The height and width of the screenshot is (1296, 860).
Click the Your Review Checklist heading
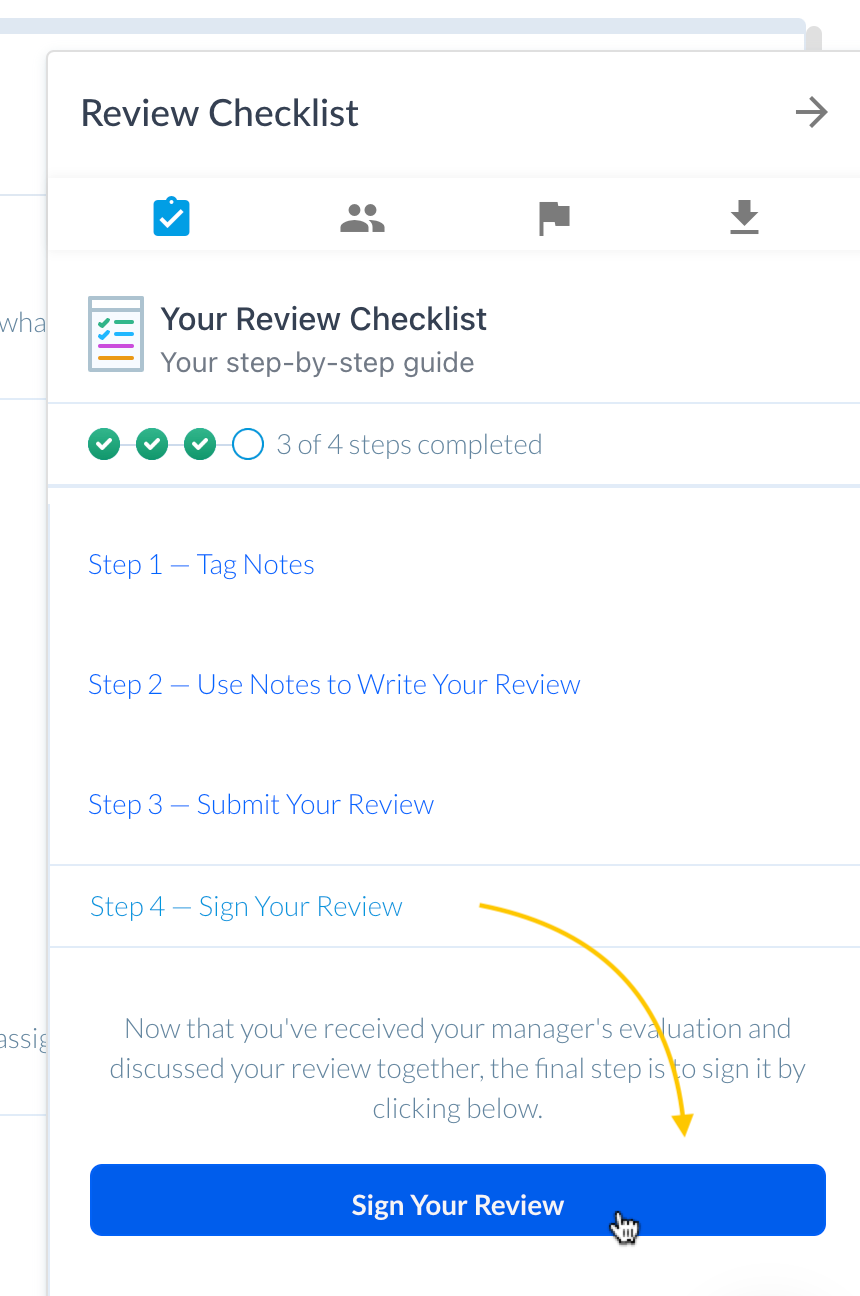[x=323, y=319]
